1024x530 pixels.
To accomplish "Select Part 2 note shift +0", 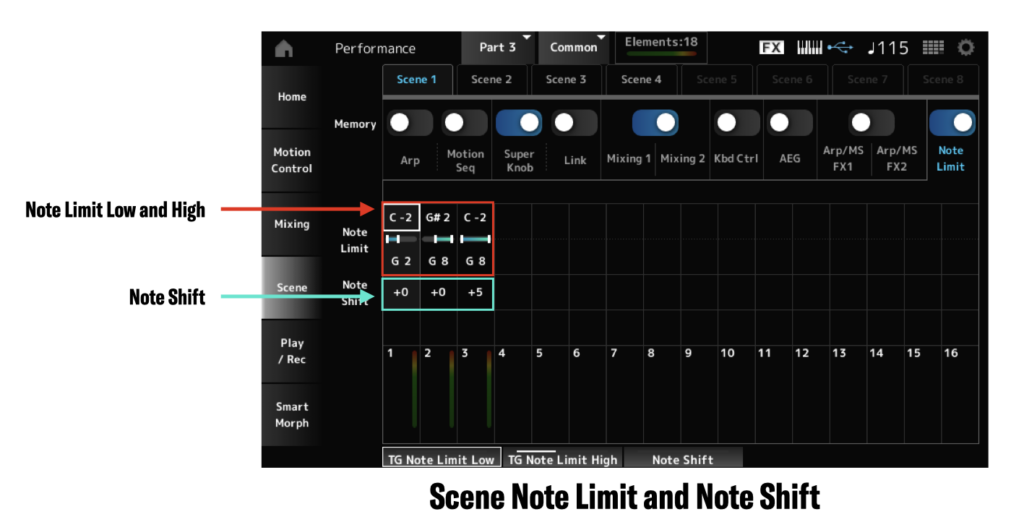I will [x=438, y=292].
